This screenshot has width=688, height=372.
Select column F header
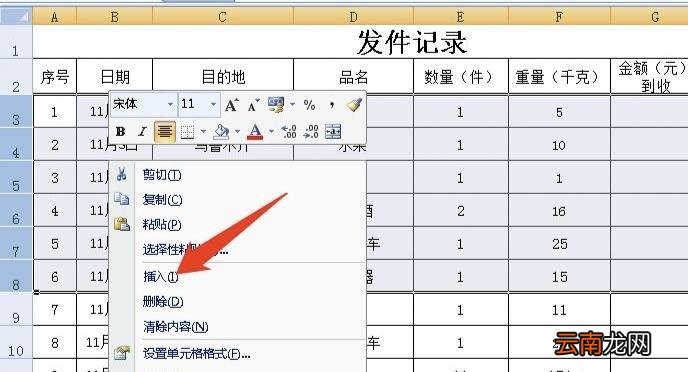coord(559,17)
